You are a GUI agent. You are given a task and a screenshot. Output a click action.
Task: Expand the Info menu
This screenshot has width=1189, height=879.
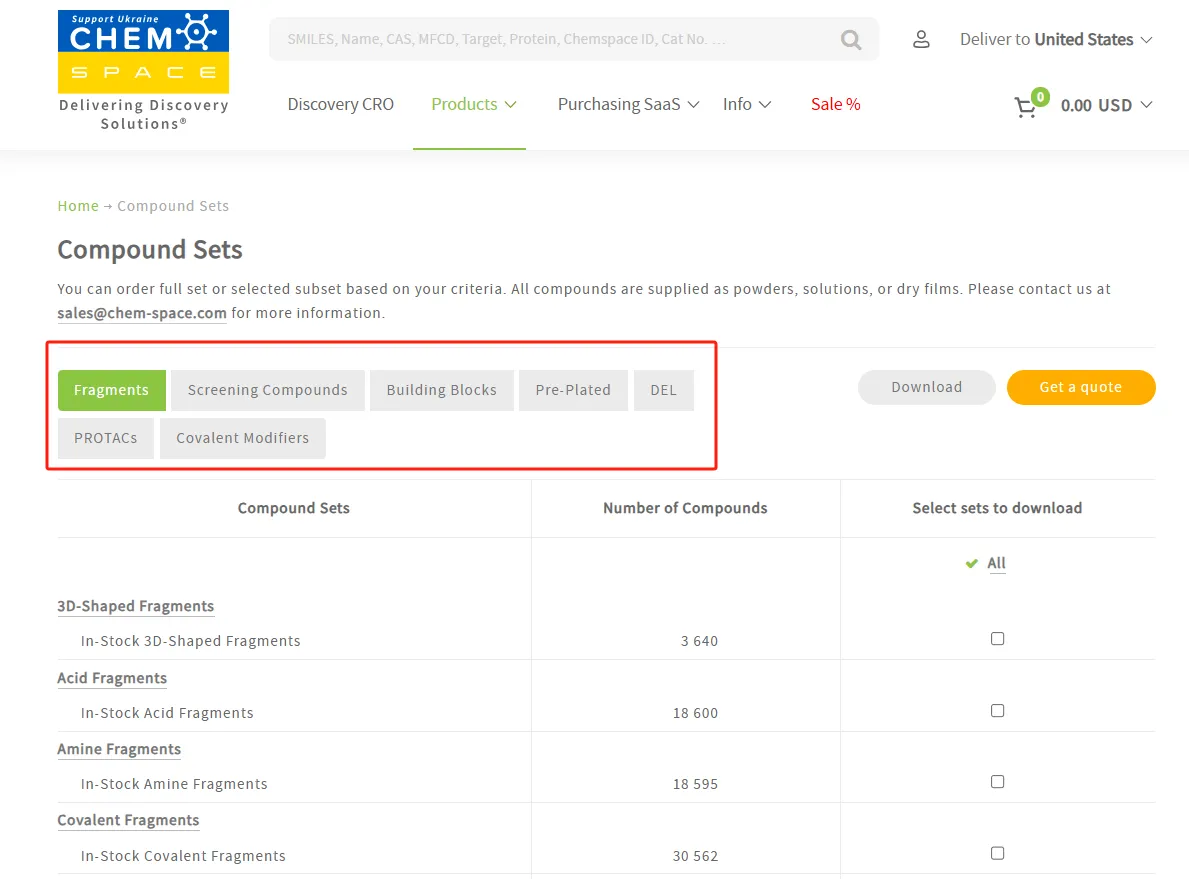pos(746,105)
